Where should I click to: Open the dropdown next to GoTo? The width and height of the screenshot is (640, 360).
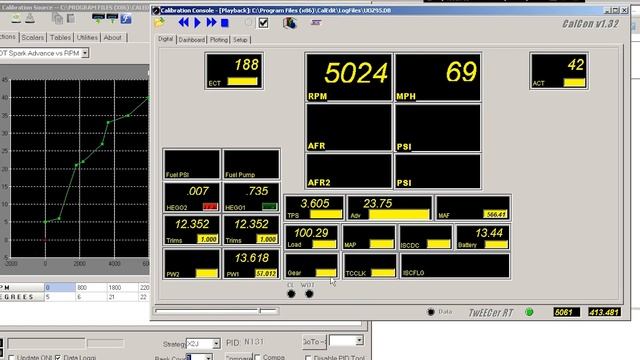(x=359, y=340)
